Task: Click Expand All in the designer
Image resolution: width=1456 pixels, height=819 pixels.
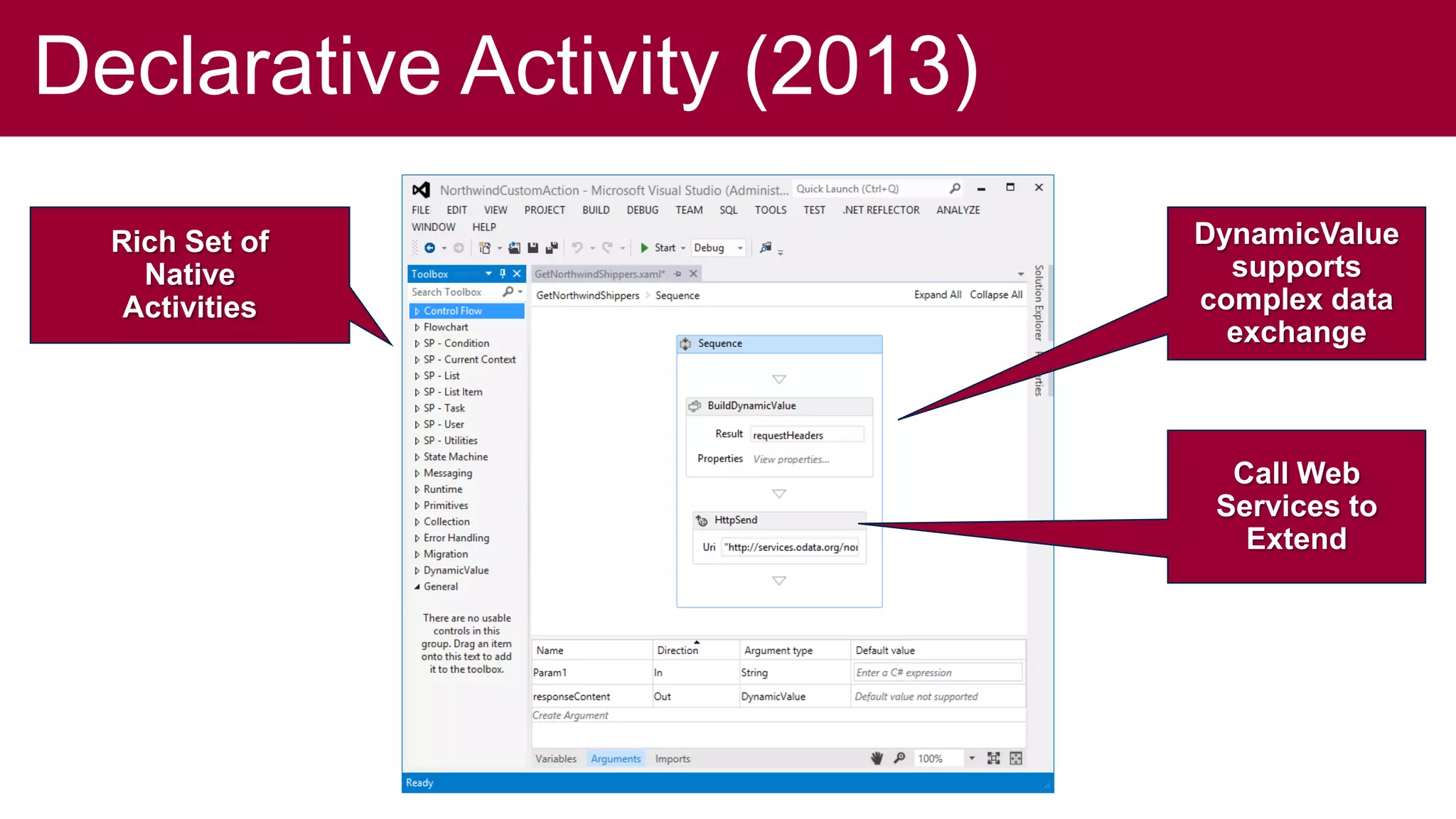Action: (938, 294)
